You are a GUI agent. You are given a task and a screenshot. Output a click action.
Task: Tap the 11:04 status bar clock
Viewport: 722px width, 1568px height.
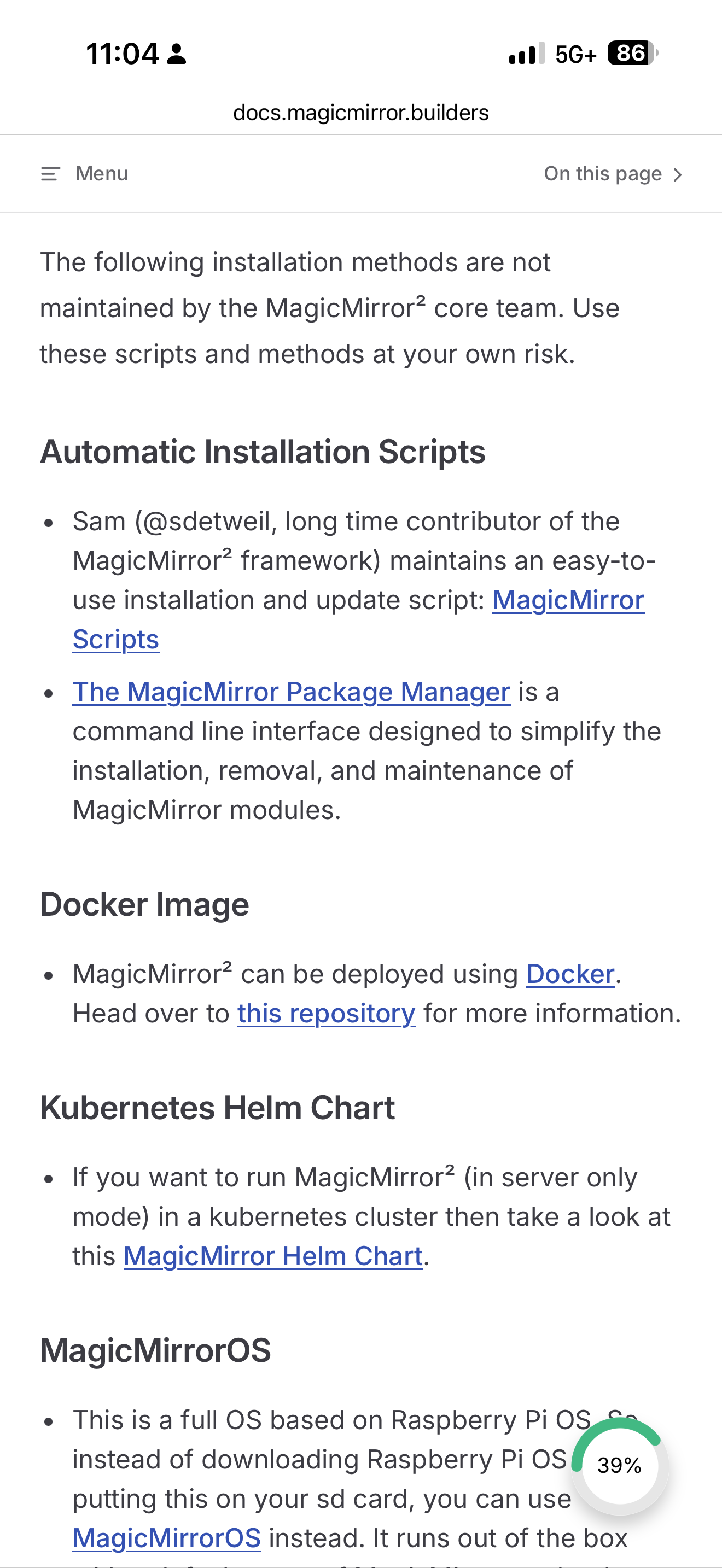click(123, 54)
